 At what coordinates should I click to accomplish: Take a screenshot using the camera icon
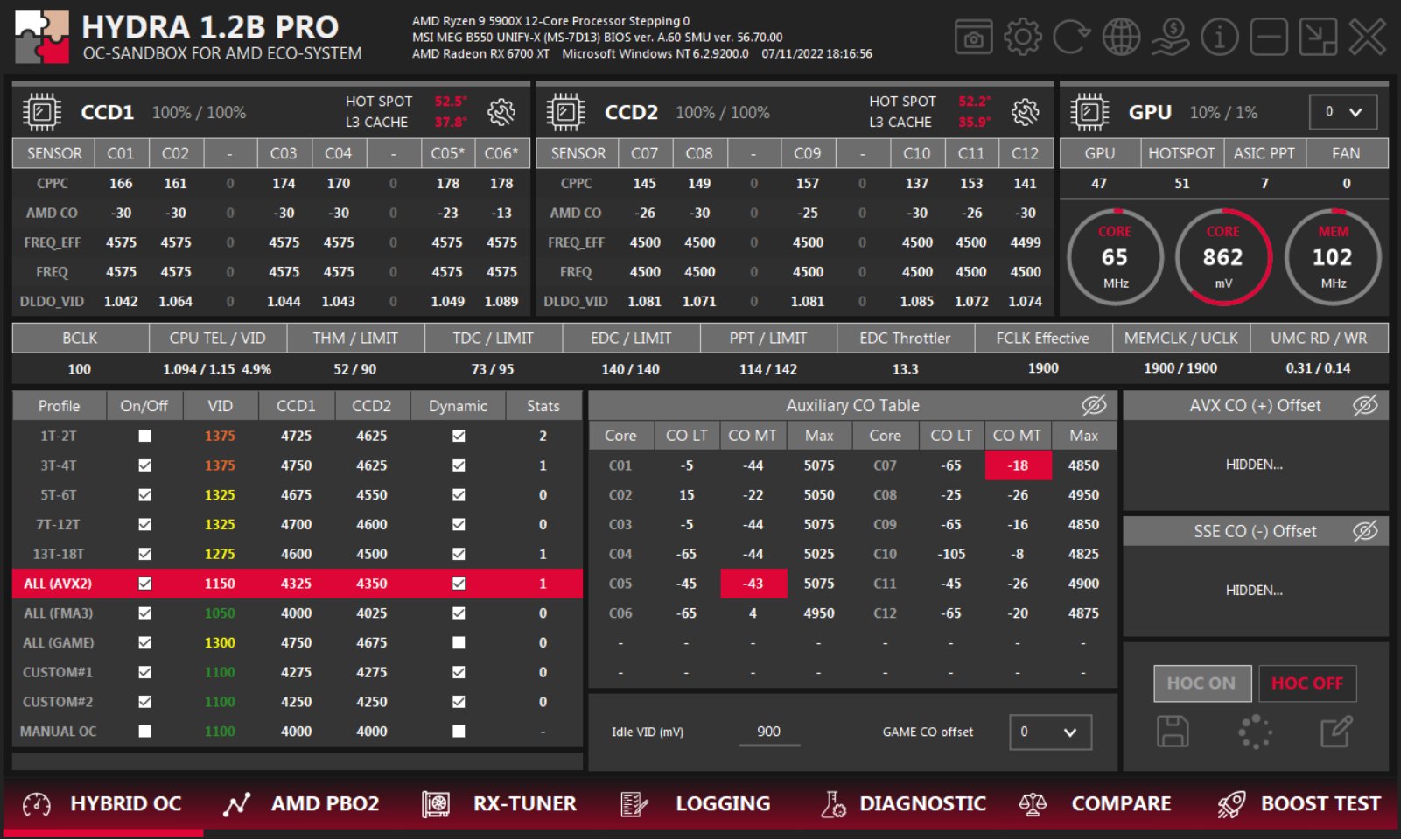tap(973, 38)
